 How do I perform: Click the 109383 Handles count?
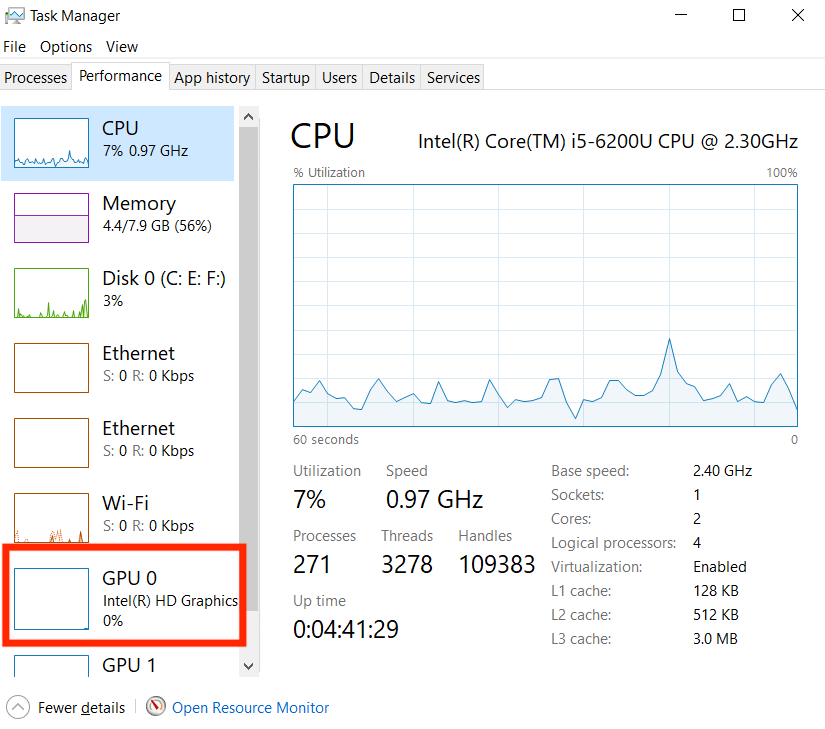[x=497, y=564]
